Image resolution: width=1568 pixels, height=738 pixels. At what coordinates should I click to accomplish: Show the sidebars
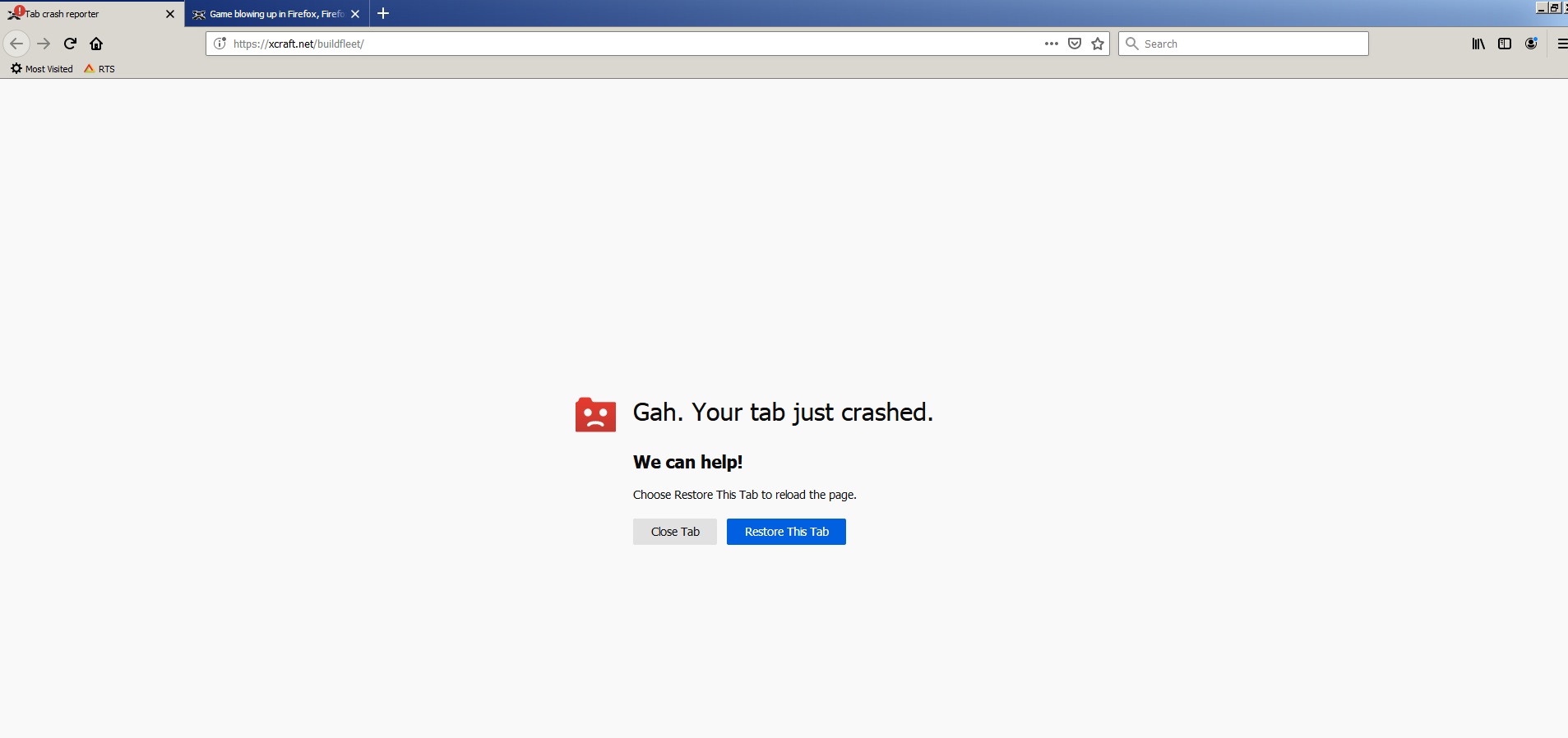1505,44
